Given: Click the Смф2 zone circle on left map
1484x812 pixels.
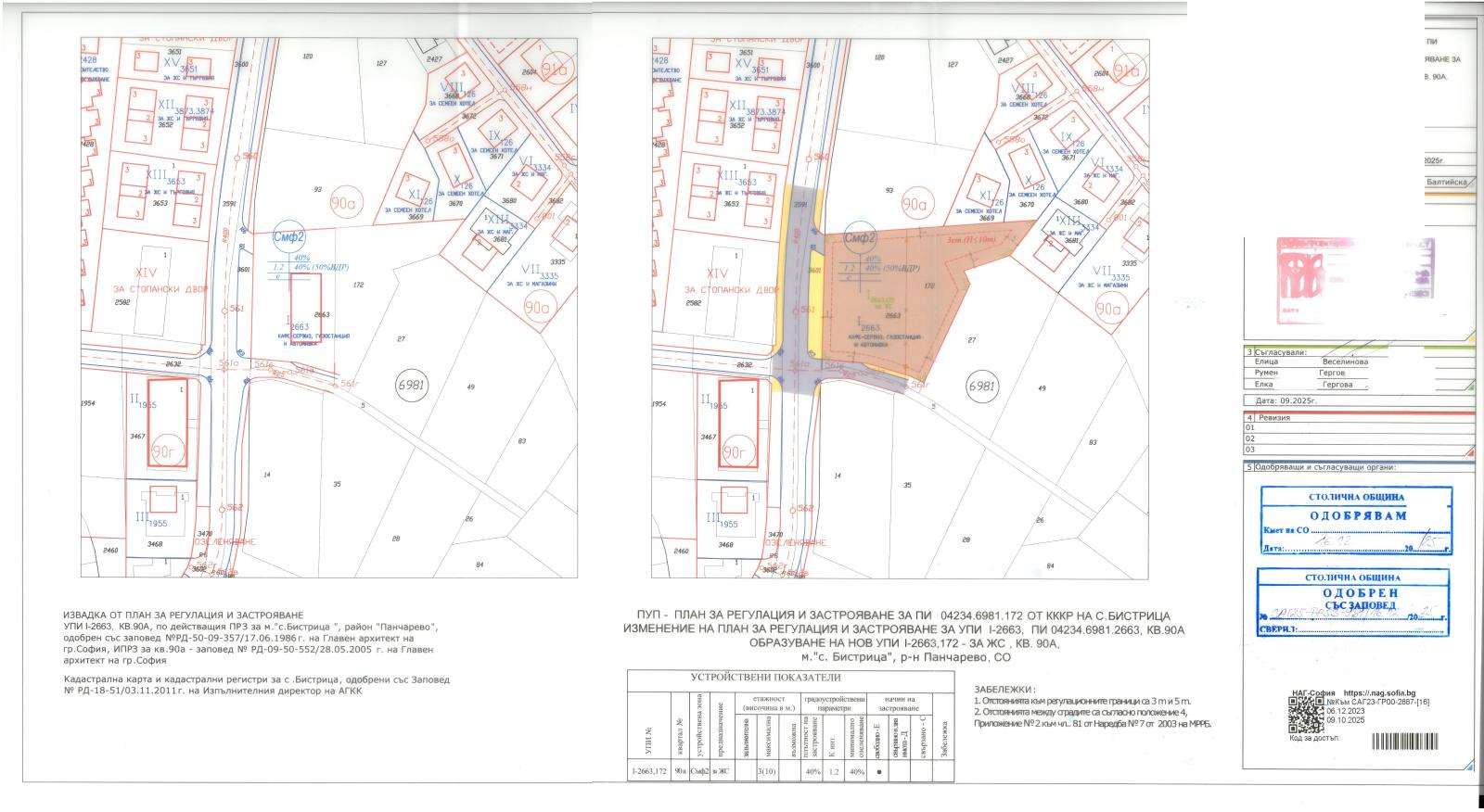Looking at the screenshot, I should tap(289, 237).
